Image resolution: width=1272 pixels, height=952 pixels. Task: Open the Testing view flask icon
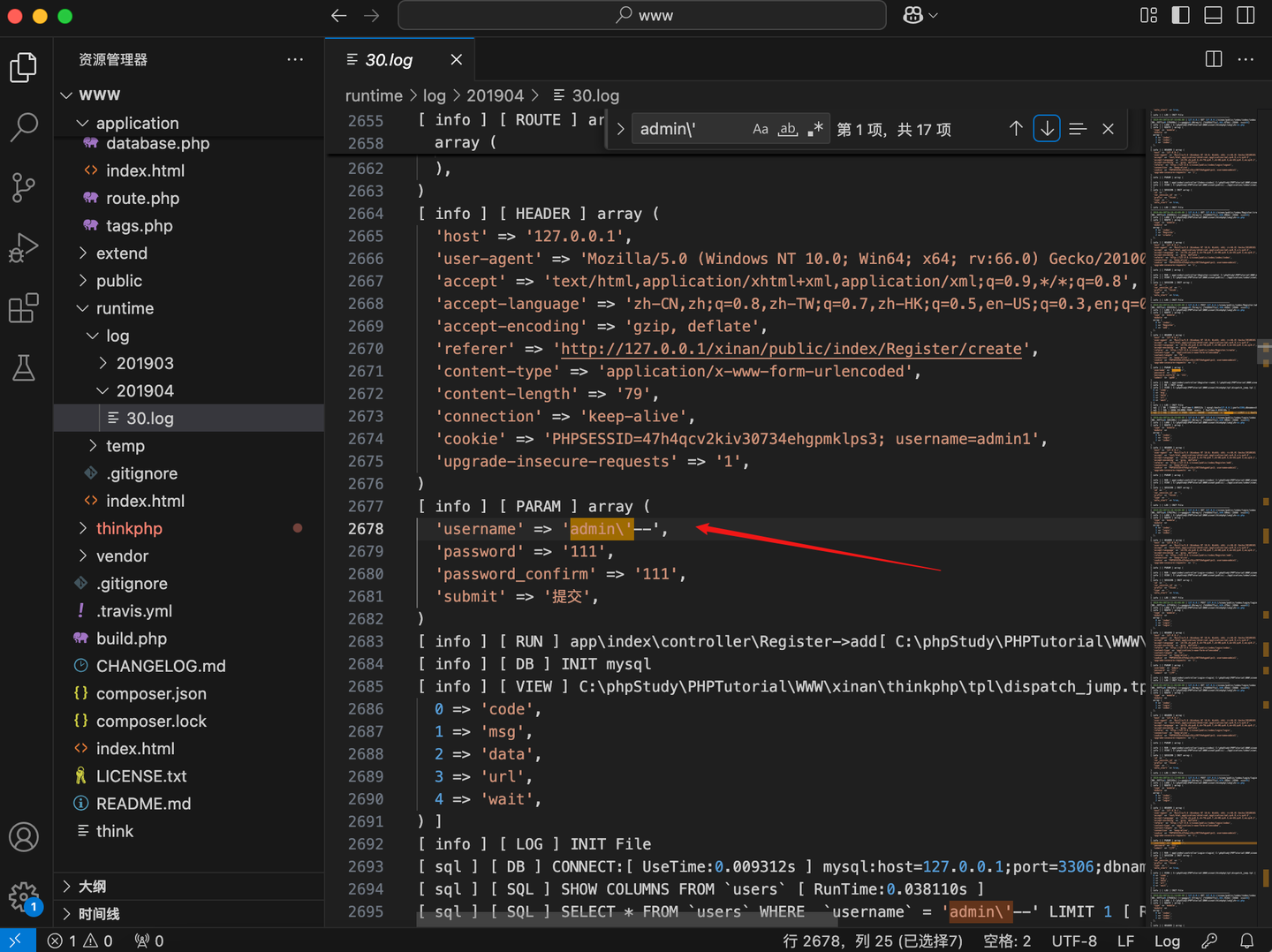(24, 367)
